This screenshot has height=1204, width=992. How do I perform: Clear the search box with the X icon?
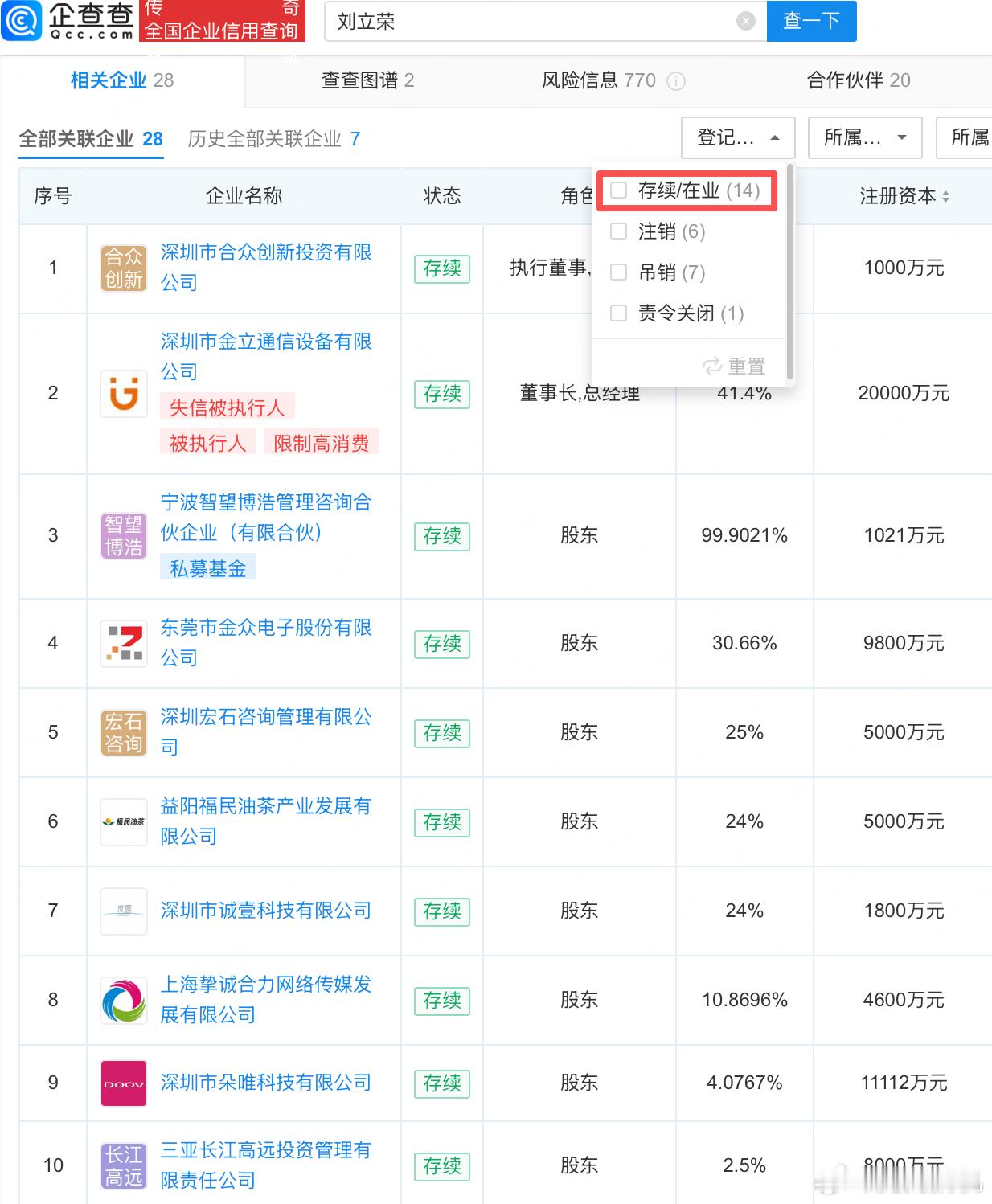746,22
